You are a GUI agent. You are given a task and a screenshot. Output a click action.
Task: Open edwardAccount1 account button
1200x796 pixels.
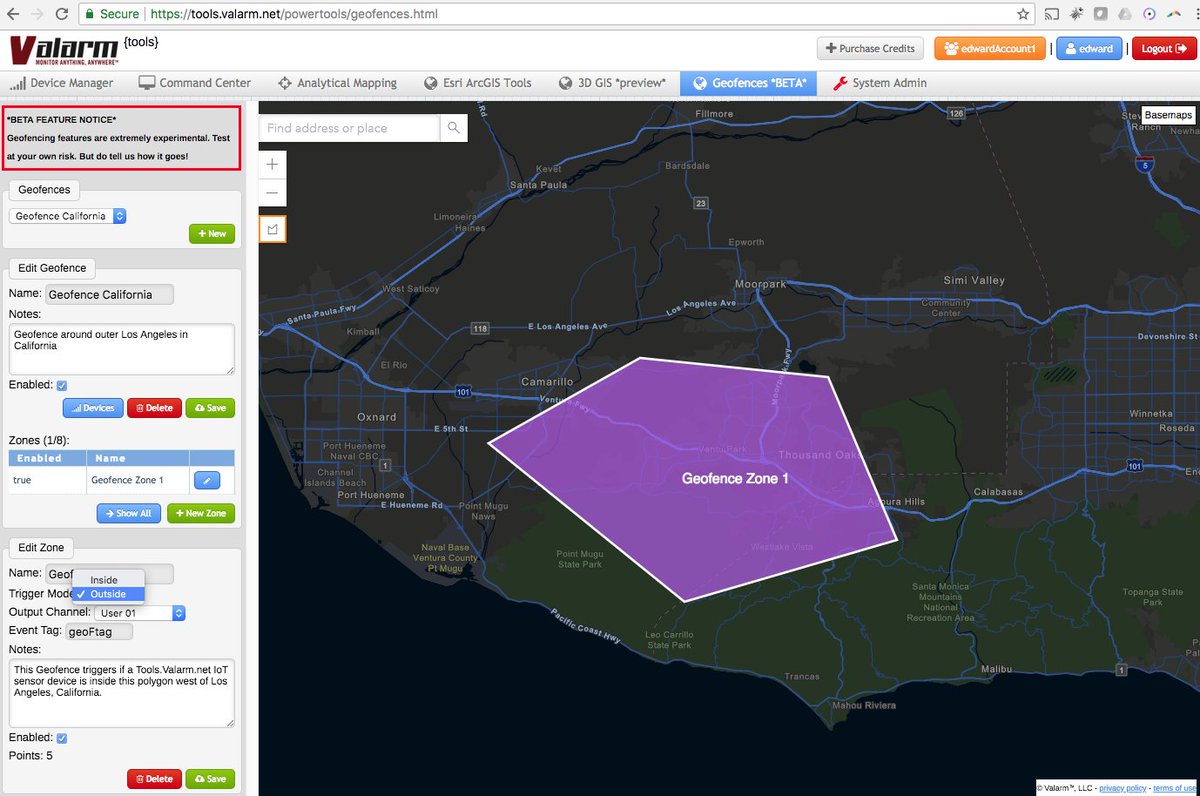(x=990, y=48)
